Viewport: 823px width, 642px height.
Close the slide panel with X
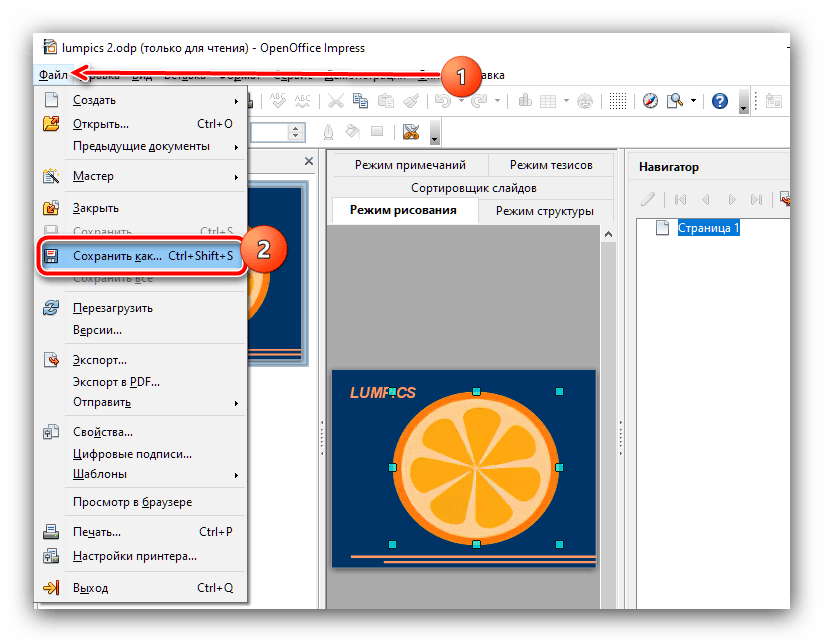[x=308, y=163]
